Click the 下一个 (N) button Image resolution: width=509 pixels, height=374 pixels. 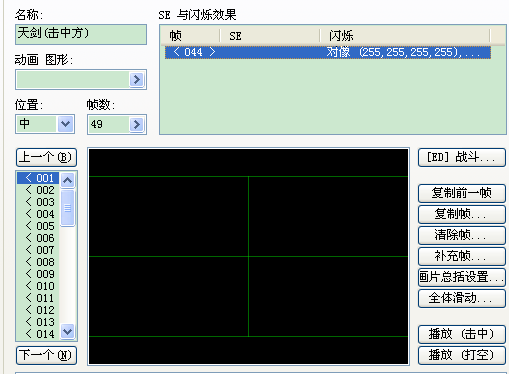click(x=46, y=355)
